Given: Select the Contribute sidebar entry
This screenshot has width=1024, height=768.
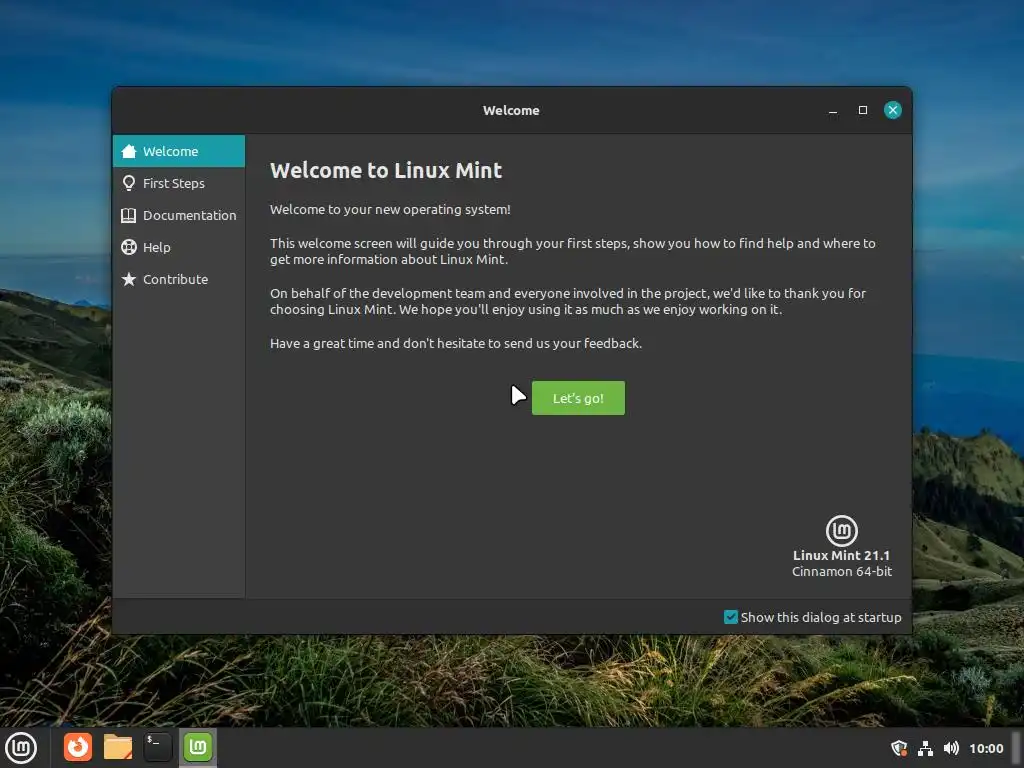Looking at the screenshot, I should tap(178, 279).
